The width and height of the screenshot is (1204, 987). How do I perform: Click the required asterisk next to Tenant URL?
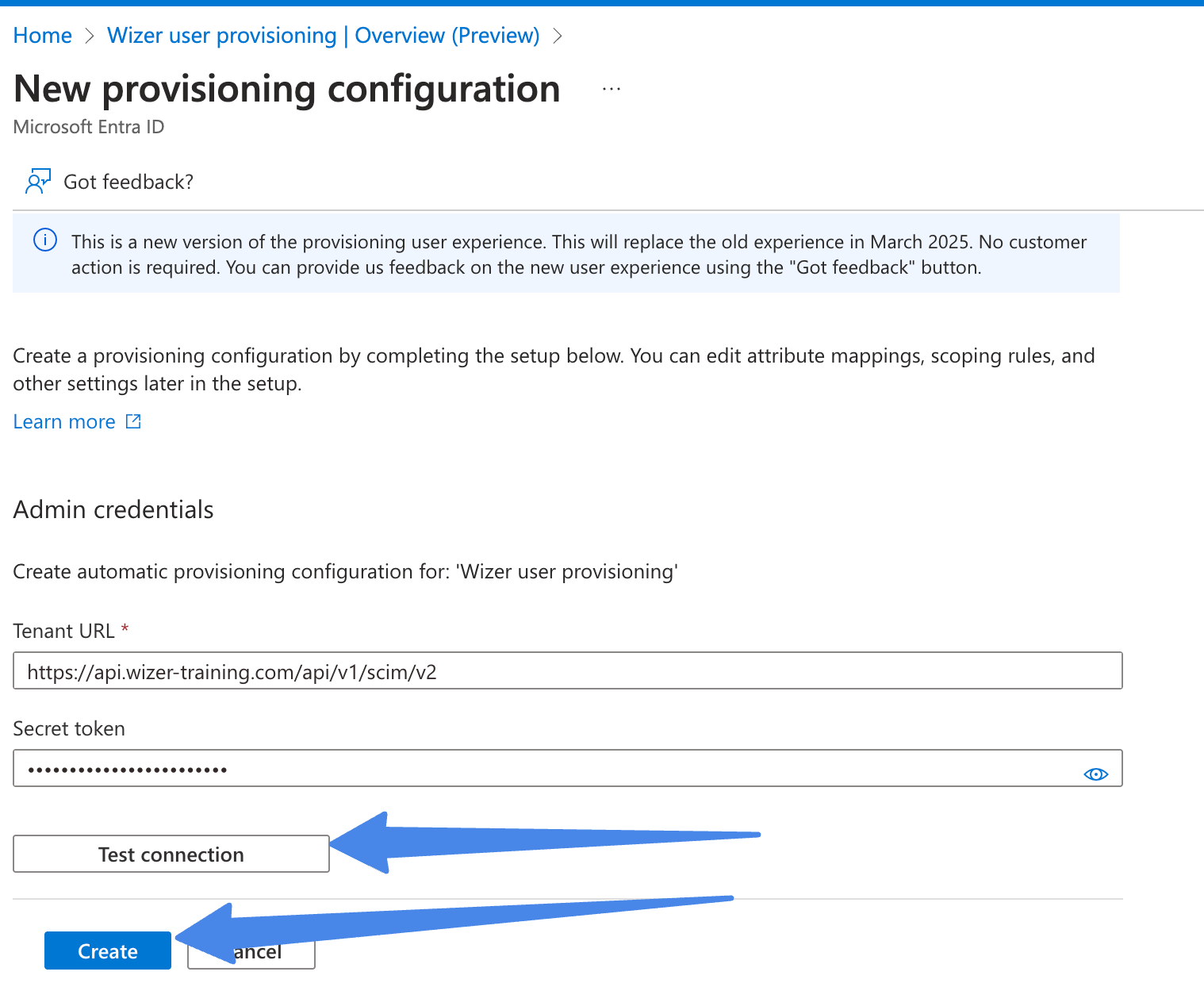(x=125, y=629)
